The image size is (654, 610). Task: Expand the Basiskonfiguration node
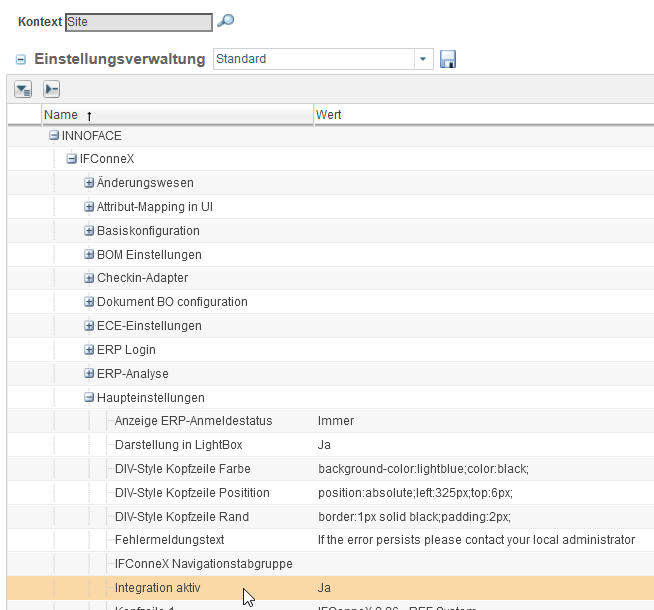pos(89,231)
